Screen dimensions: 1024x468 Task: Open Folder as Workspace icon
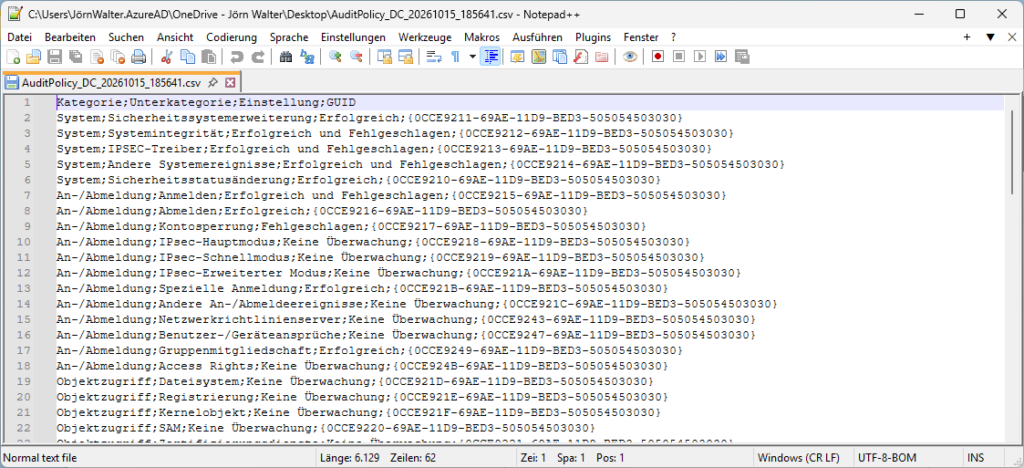pos(601,57)
